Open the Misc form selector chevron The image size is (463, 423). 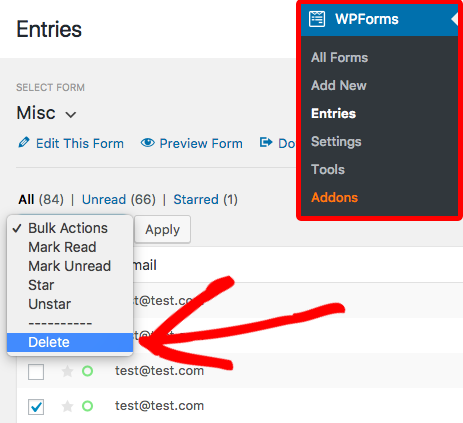point(71,115)
